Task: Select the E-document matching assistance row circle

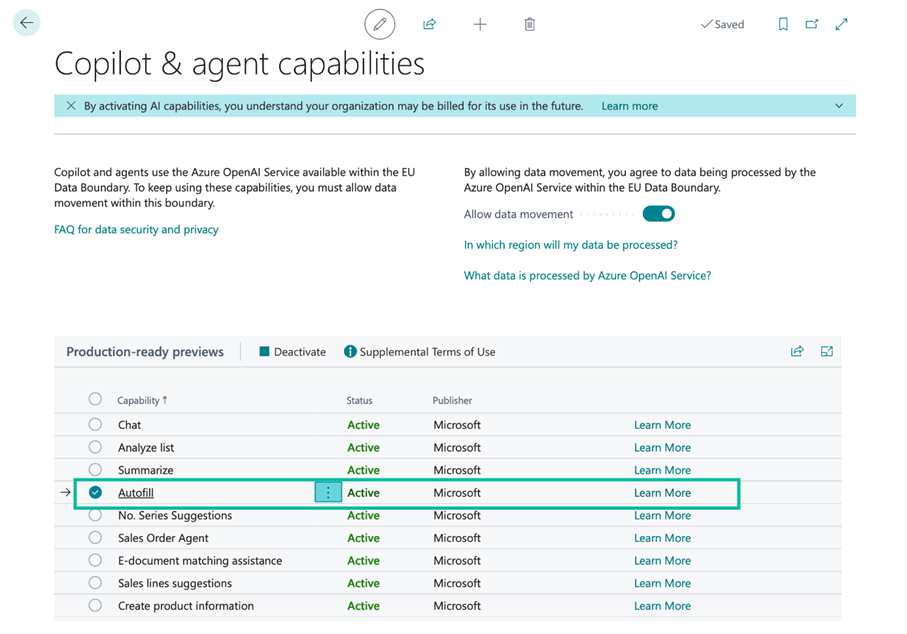Action: pyautogui.click(x=95, y=560)
